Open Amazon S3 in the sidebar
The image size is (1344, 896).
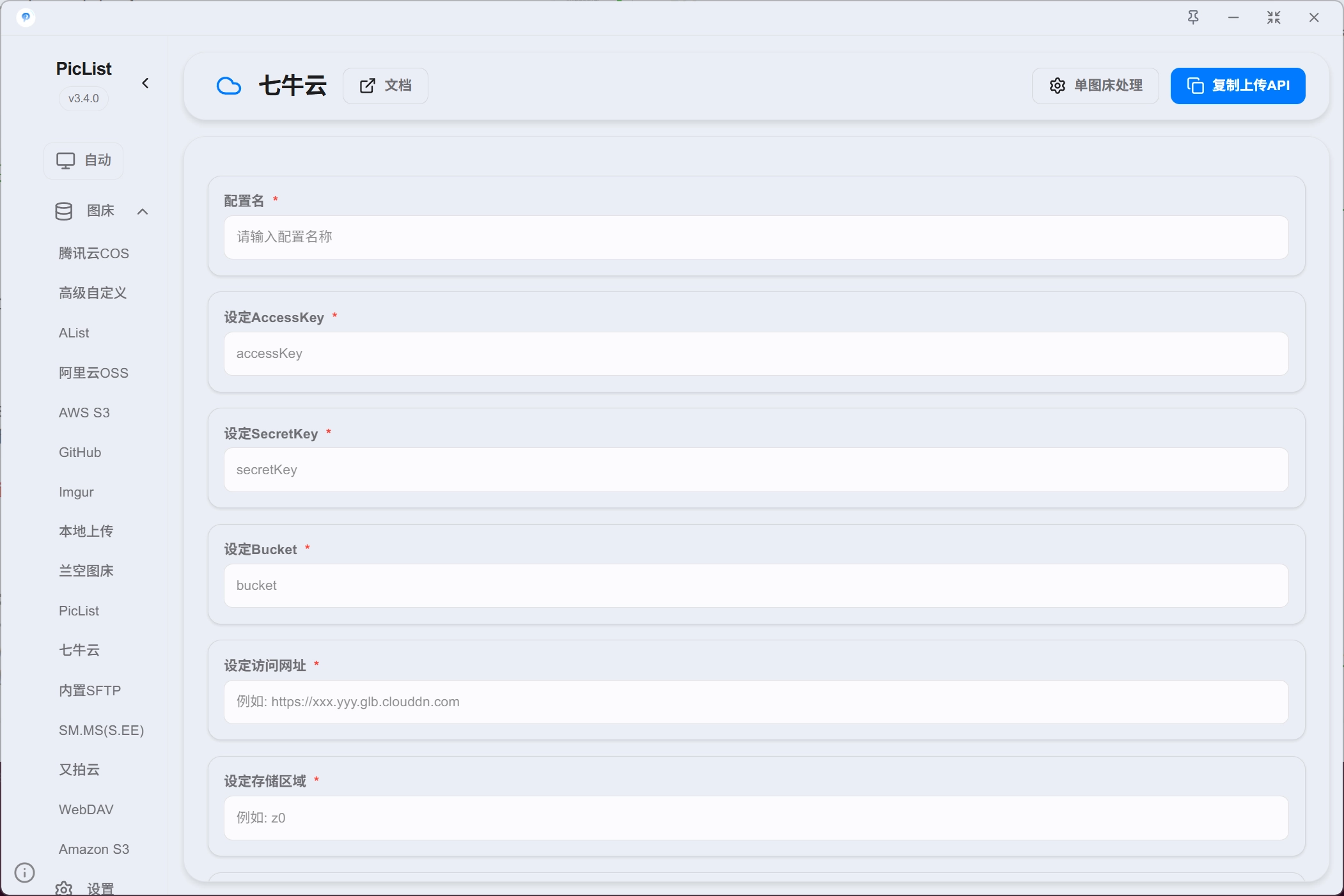[x=94, y=849]
